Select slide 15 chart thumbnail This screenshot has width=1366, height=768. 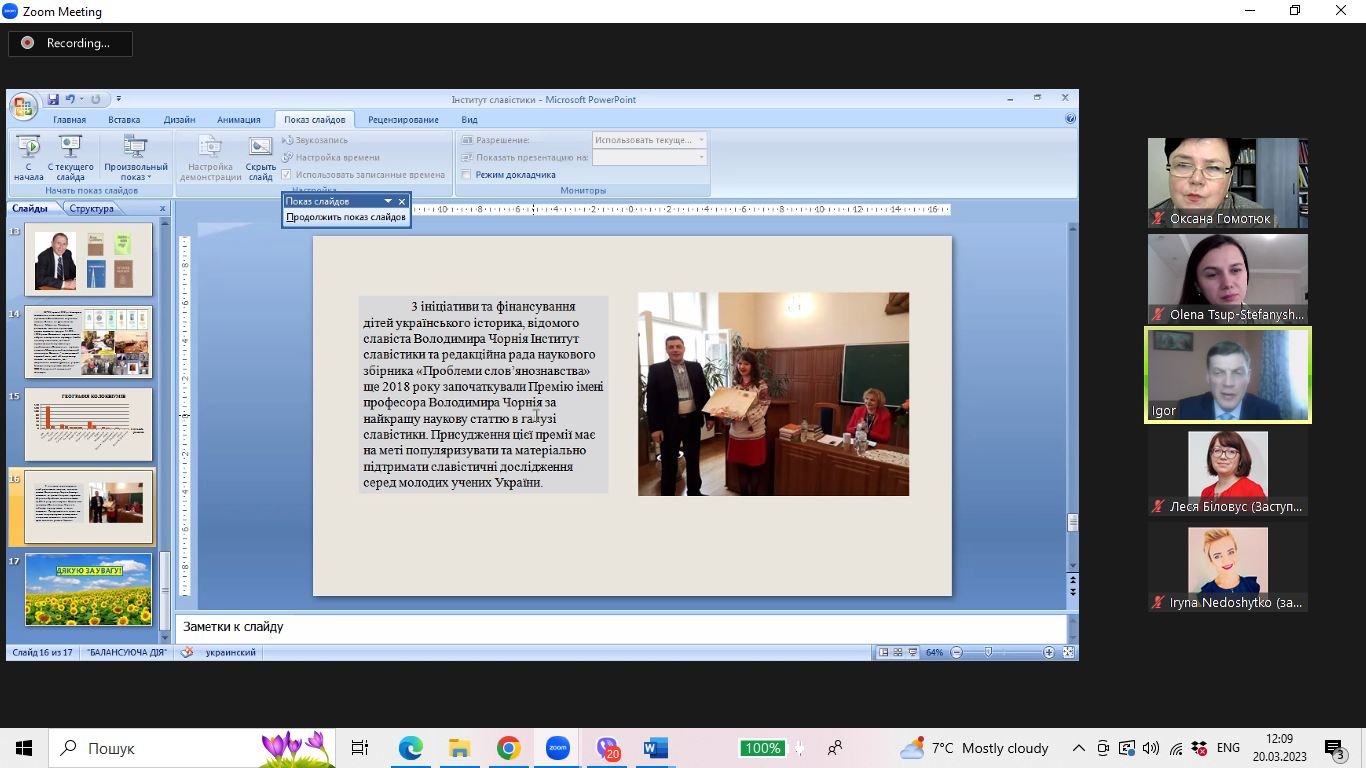point(88,425)
